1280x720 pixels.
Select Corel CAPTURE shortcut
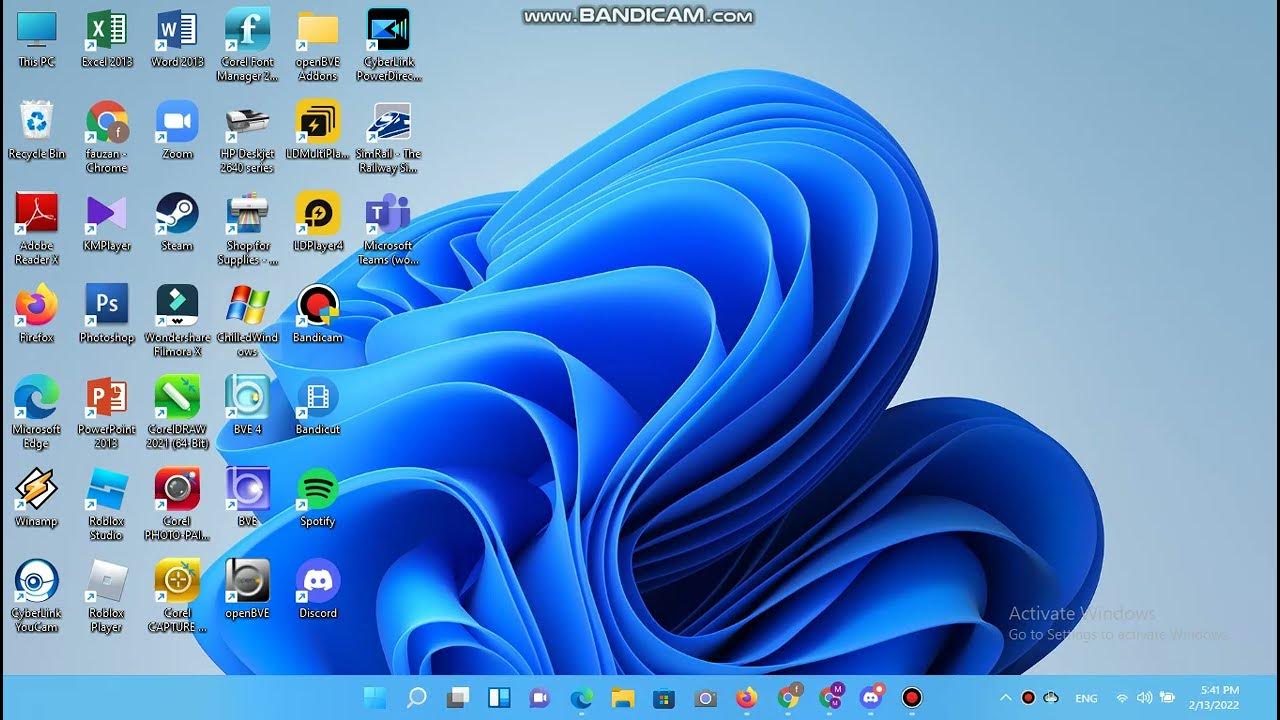point(177,598)
